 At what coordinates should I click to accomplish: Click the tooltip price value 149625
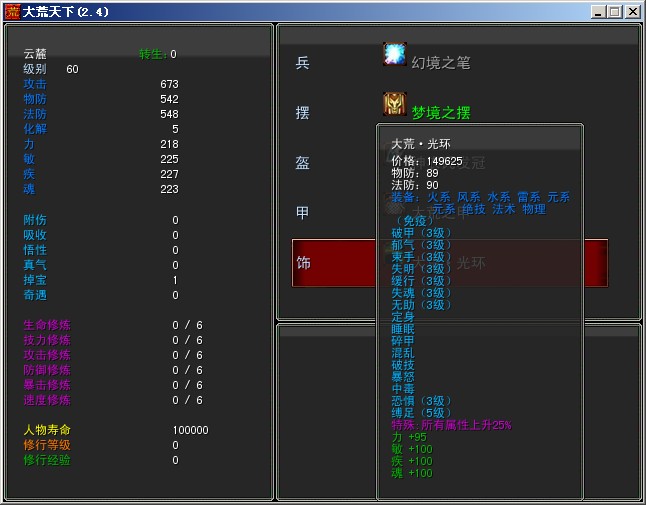click(445, 161)
